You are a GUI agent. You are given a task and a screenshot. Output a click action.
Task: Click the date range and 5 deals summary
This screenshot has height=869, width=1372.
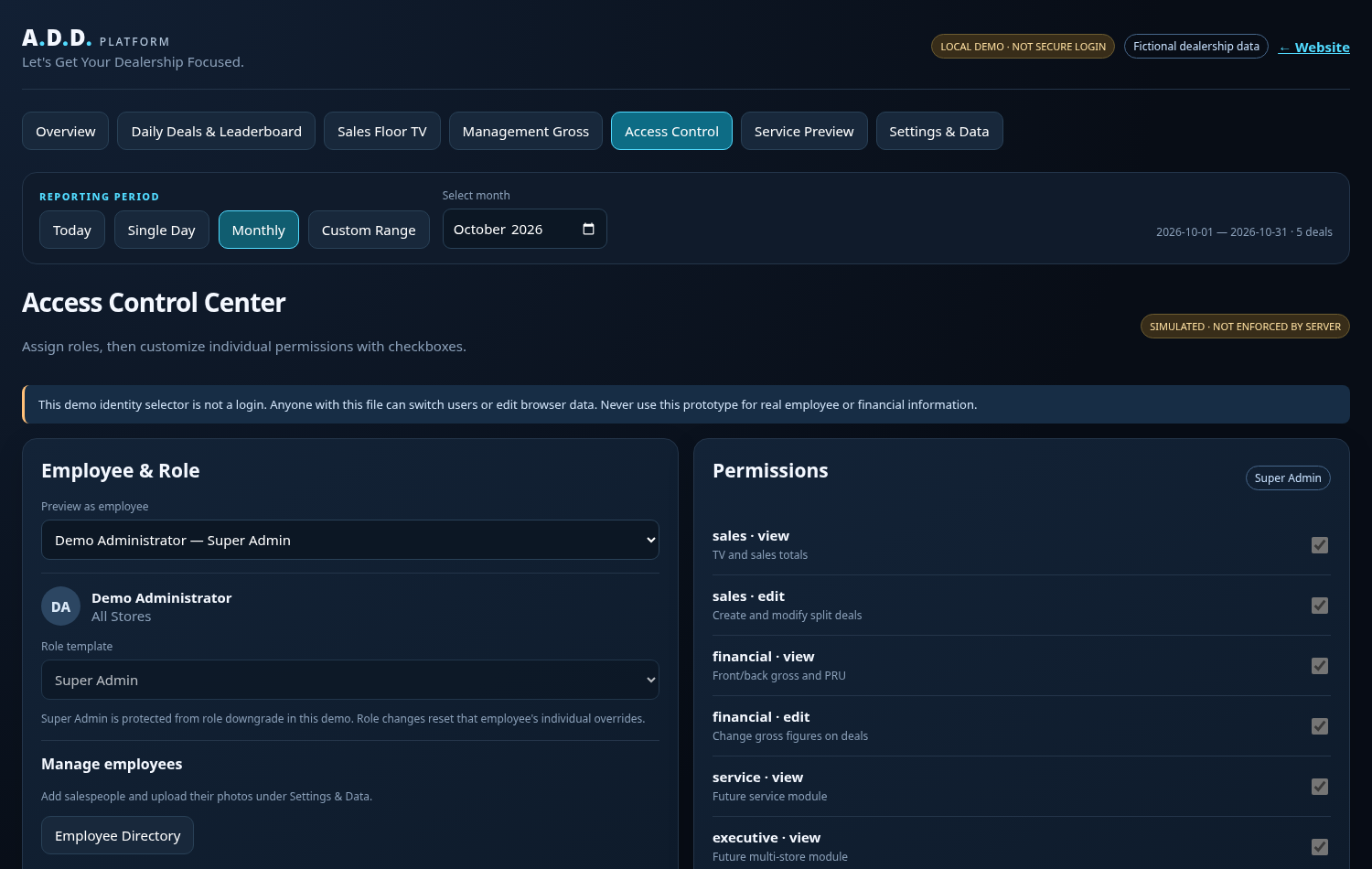pyautogui.click(x=1244, y=232)
